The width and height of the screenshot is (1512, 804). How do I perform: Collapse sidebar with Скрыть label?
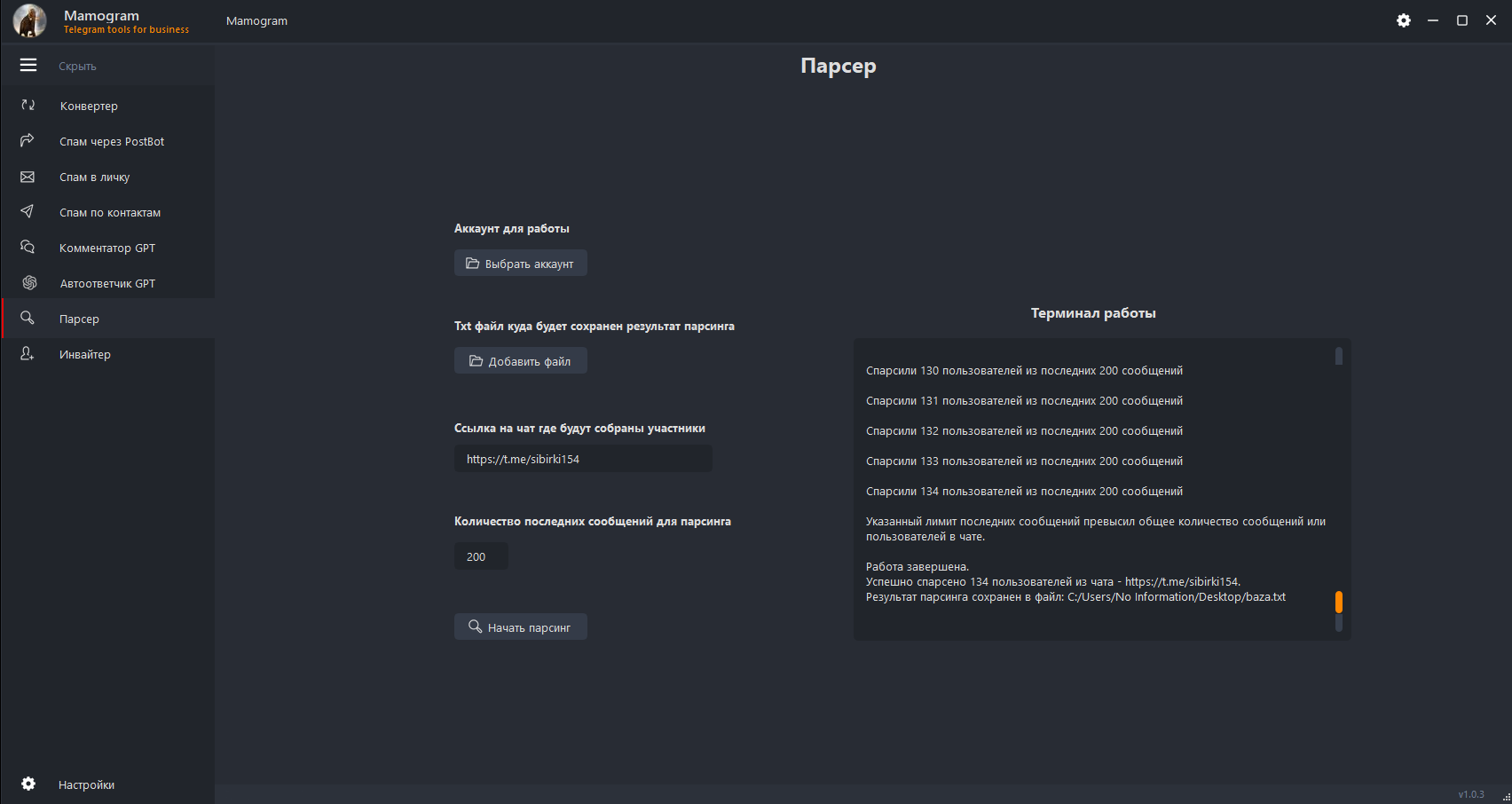point(77,67)
